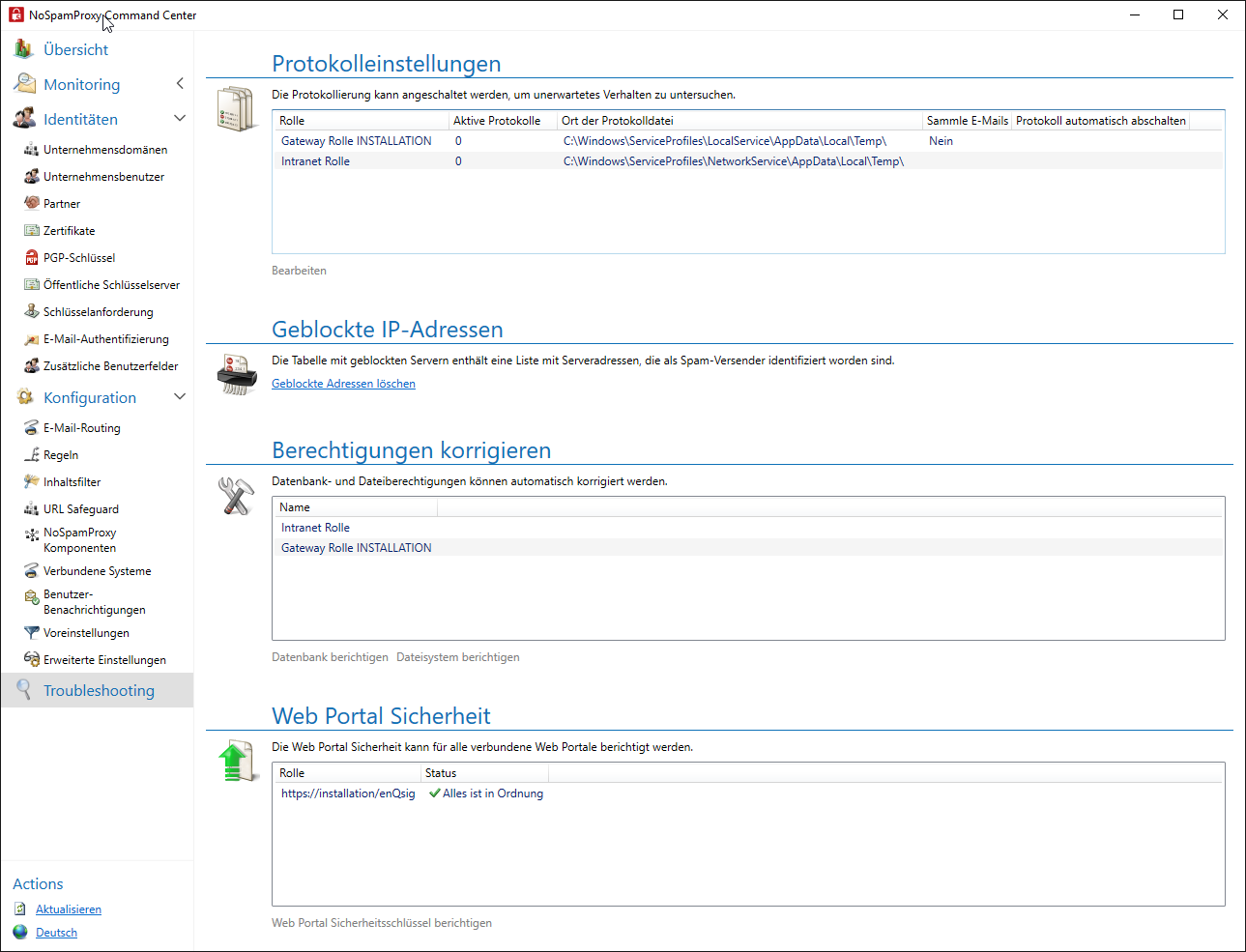Click the PGP-Schlüssel icon
Viewport: 1246px width, 952px height.
coord(32,258)
